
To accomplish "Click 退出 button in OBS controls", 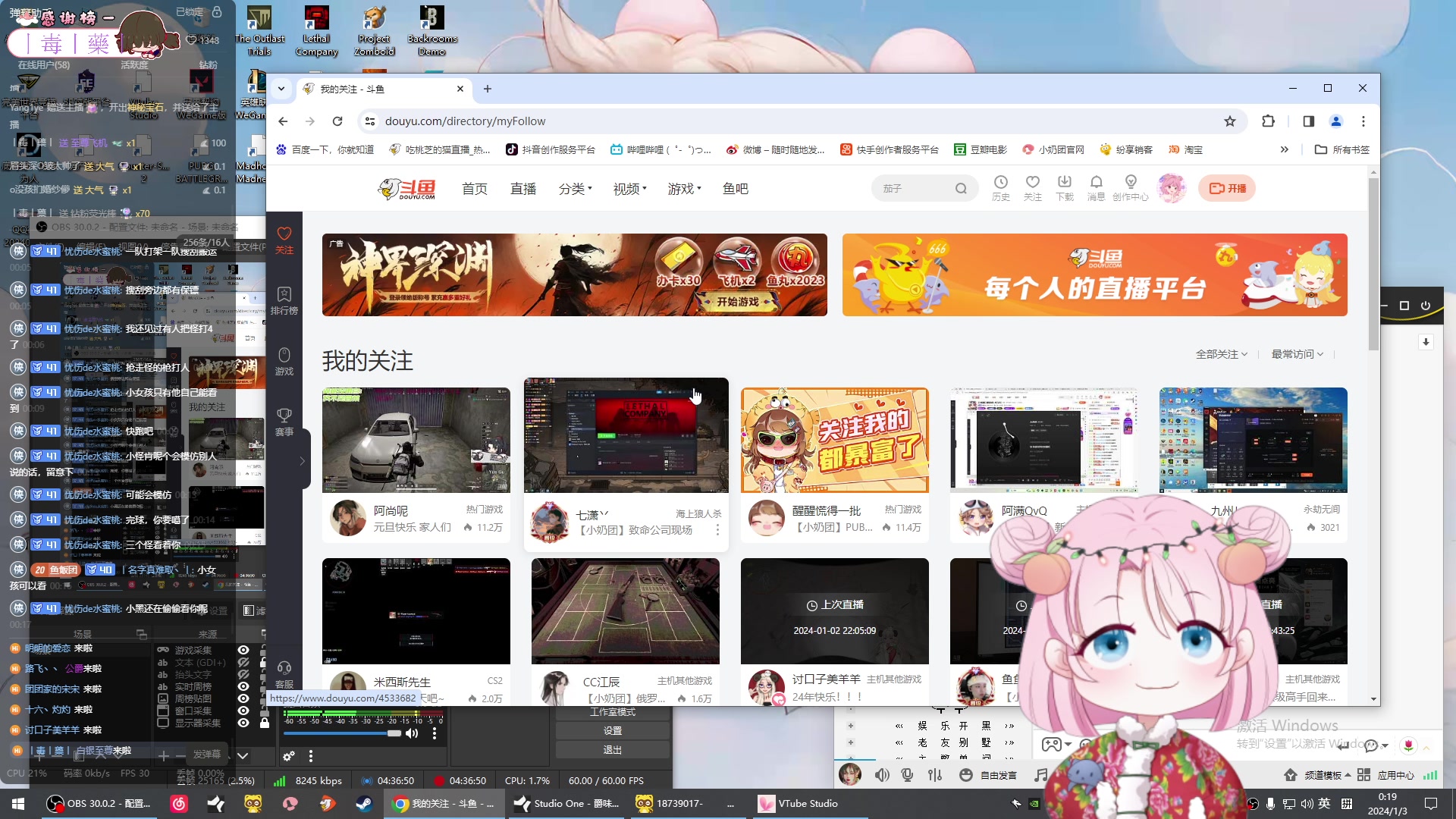I will coord(613,749).
